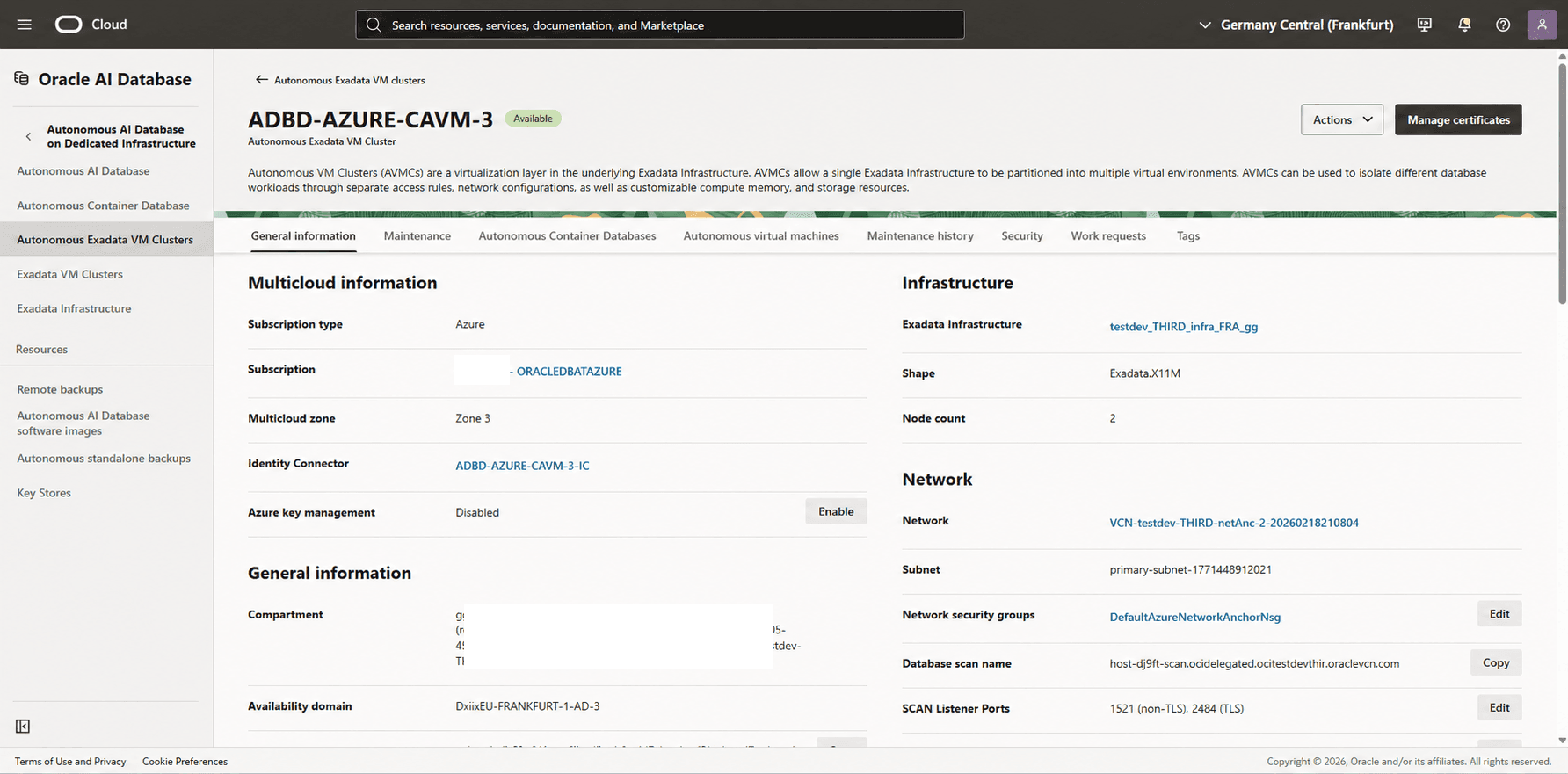1568x774 pixels.
Task: Open the testdev_THIRD_infra_FRA_gg infrastructure link
Action: pos(1183,327)
